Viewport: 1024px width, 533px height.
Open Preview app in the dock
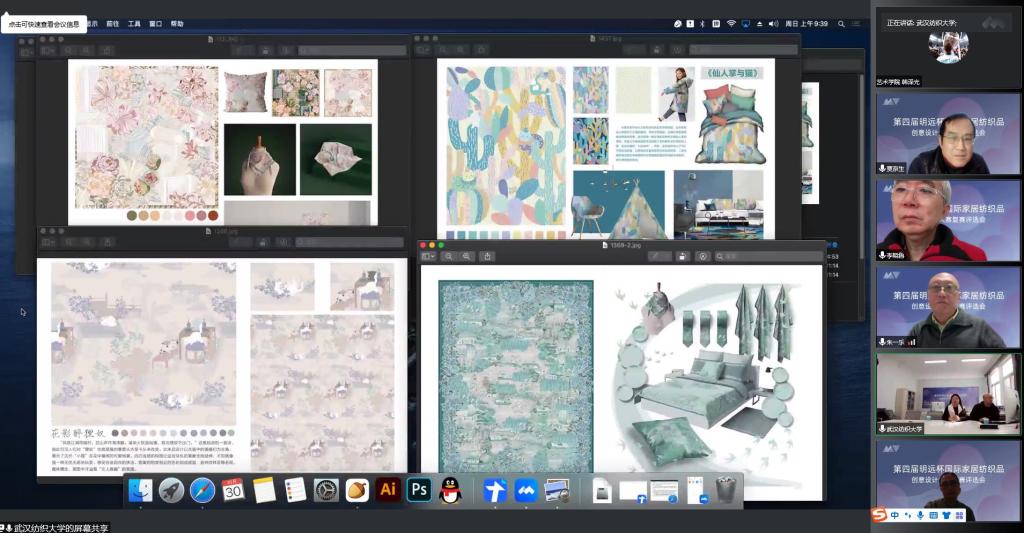pyautogui.click(x=557, y=490)
